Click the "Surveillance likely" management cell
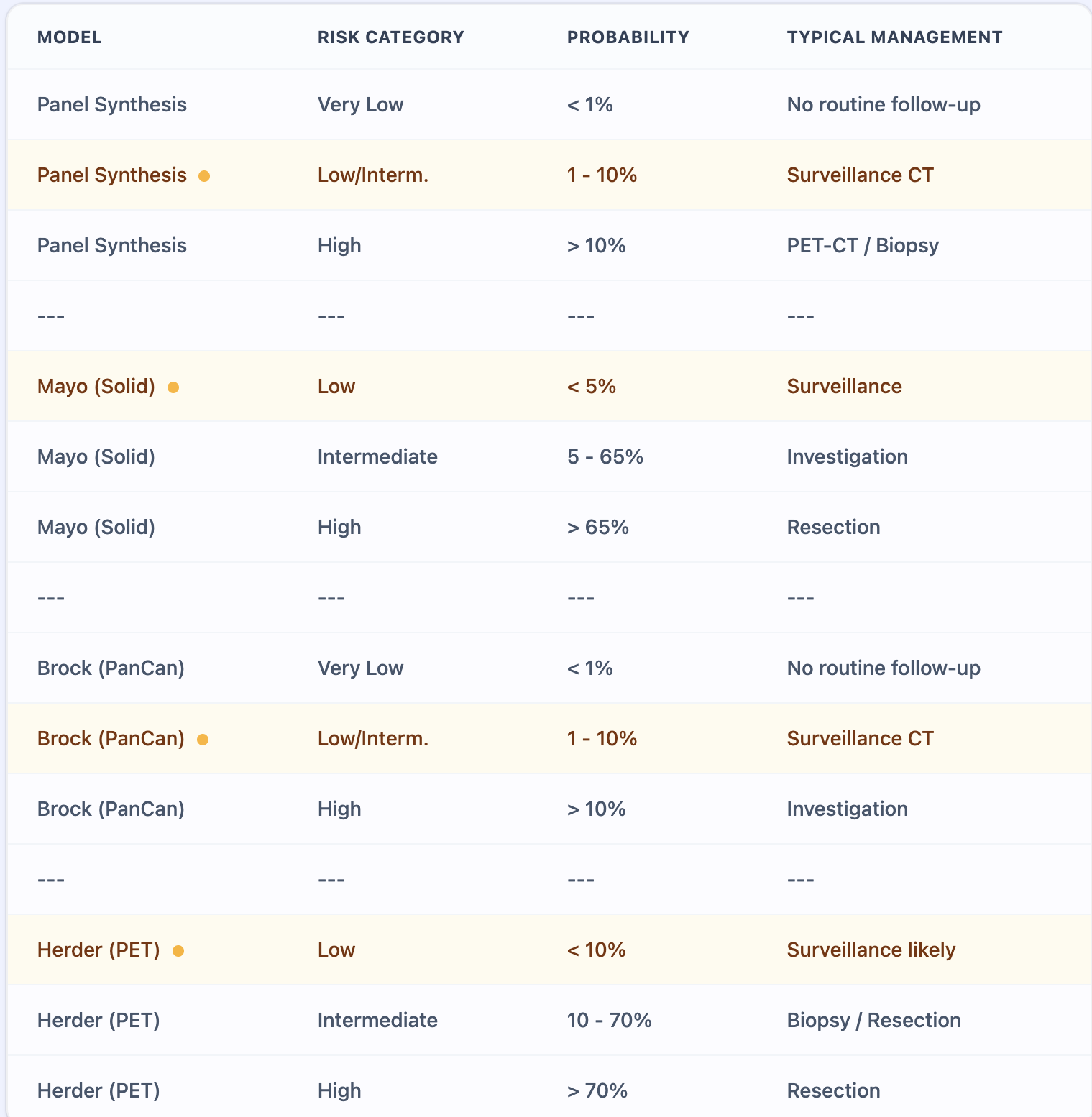 click(871, 950)
